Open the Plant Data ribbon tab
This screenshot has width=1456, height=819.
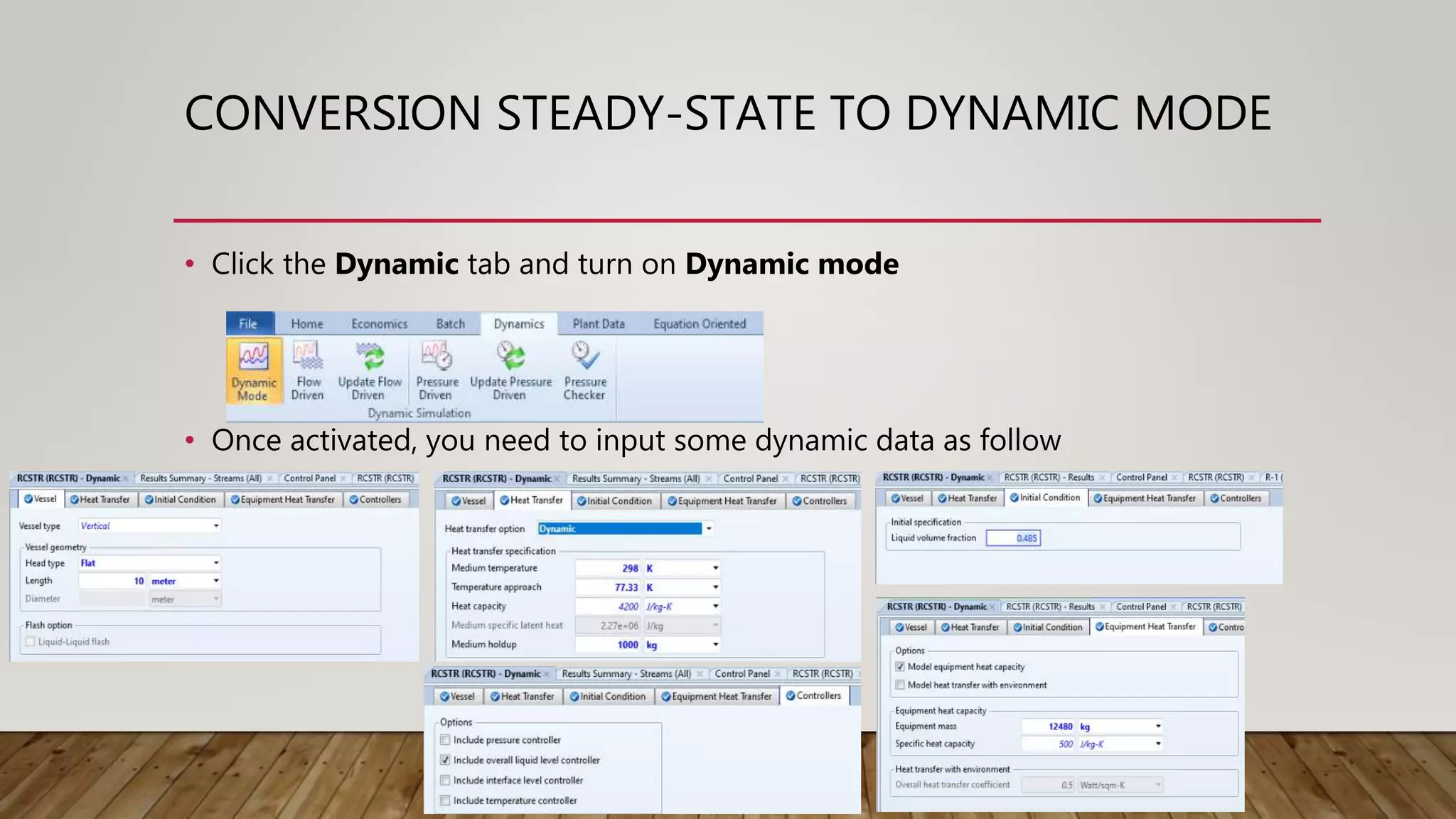[x=598, y=324]
